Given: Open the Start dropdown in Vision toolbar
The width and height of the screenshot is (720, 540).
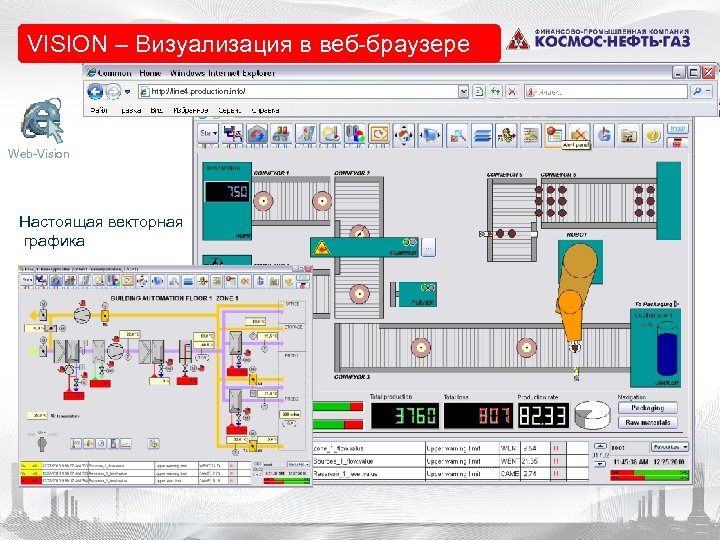Looking at the screenshot, I should point(208,134).
